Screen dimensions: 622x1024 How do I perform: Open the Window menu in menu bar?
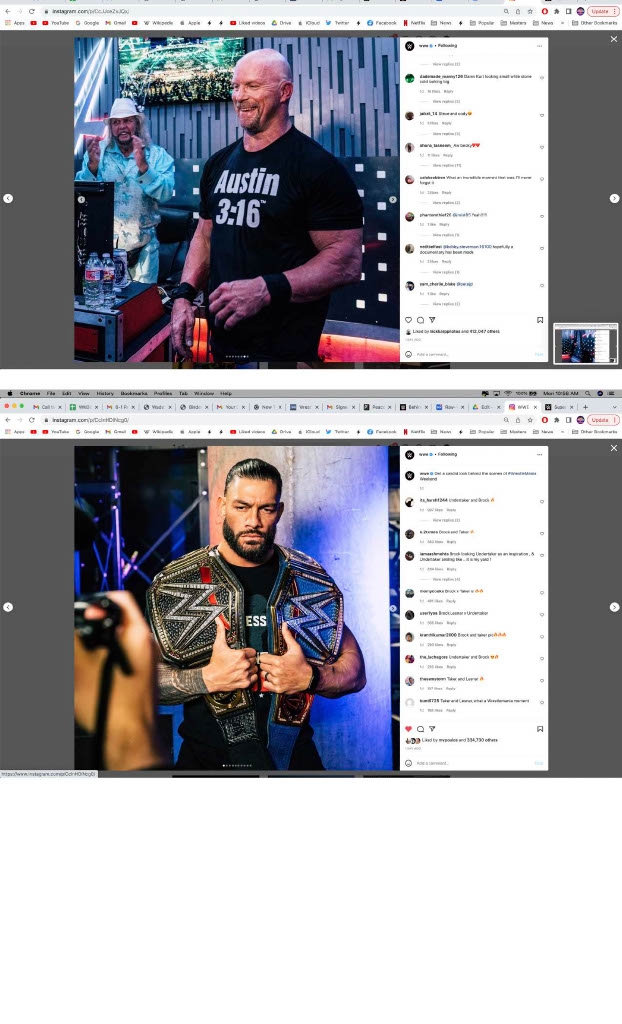click(205, 394)
